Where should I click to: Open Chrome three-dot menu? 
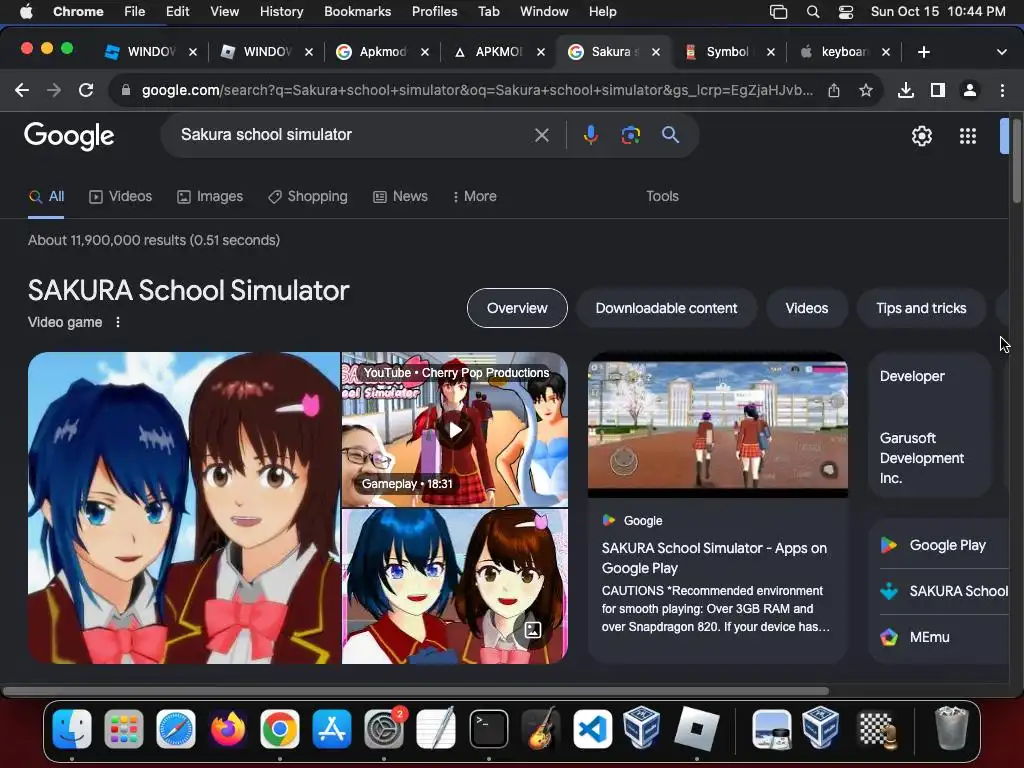pos(1002,90)
